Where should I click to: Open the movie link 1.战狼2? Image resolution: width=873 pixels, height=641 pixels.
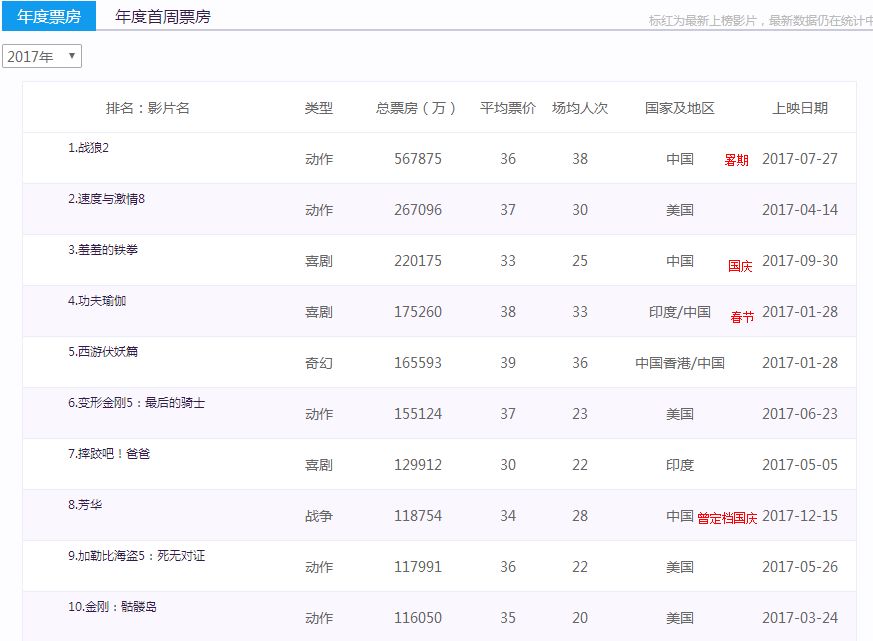click(88, 148)
